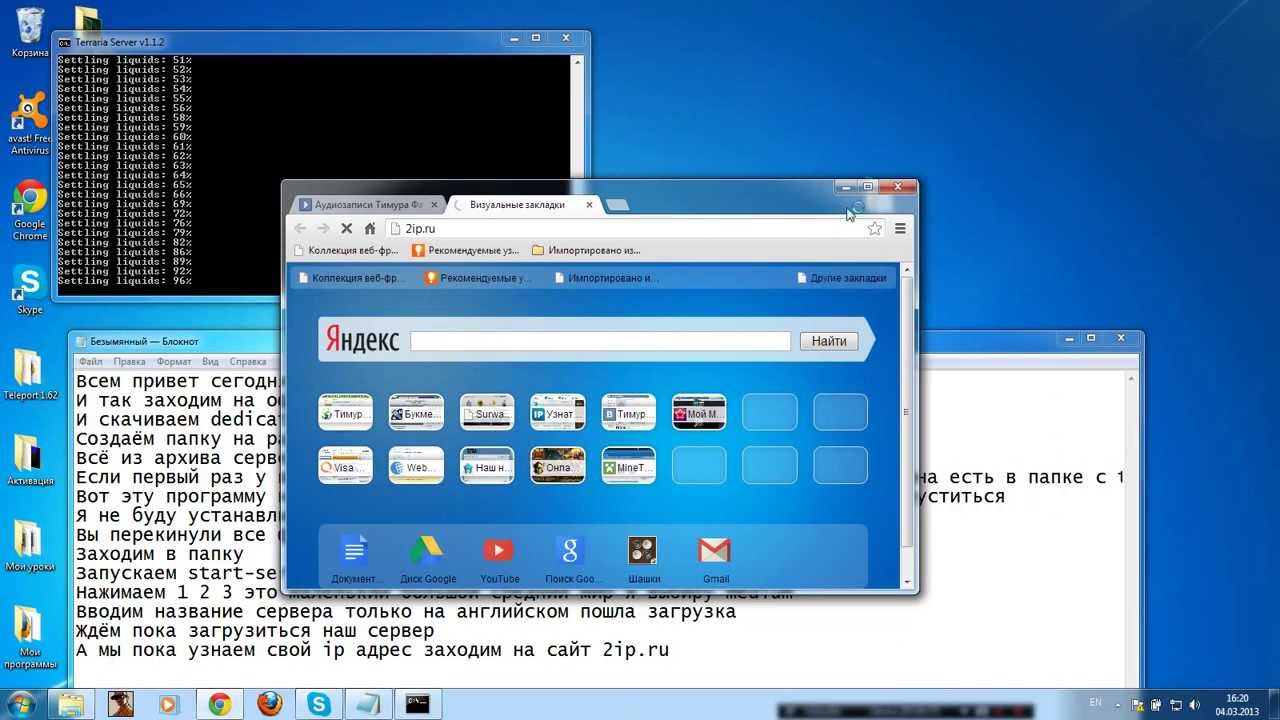Screen dimensions: 1280x720
Task: Open the Узнат... visual bookmark tile
Action: [x=558, y=412]
